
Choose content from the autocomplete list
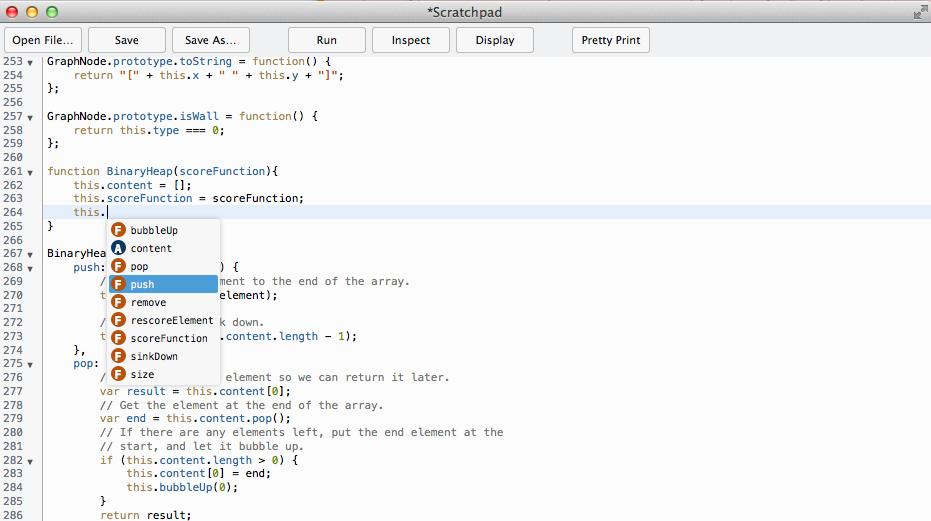pyautogui.click(x=163, y=248)
